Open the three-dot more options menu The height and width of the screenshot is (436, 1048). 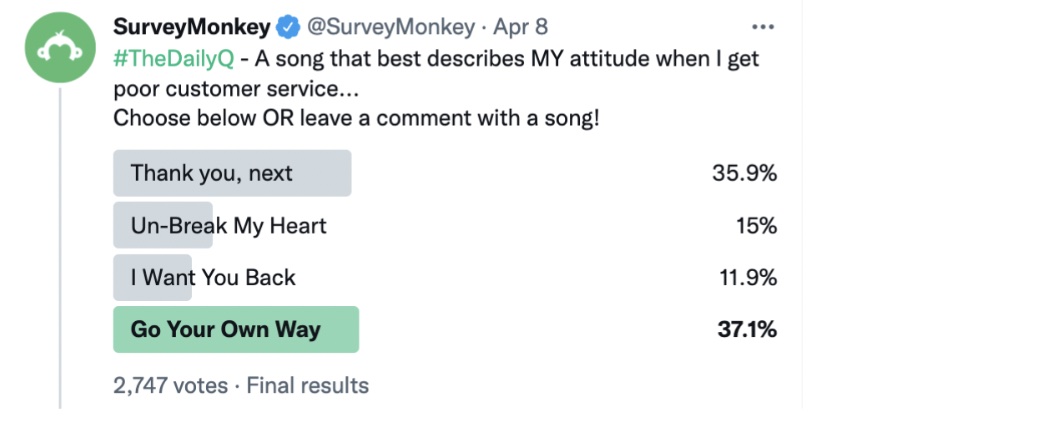coord(763,27)
